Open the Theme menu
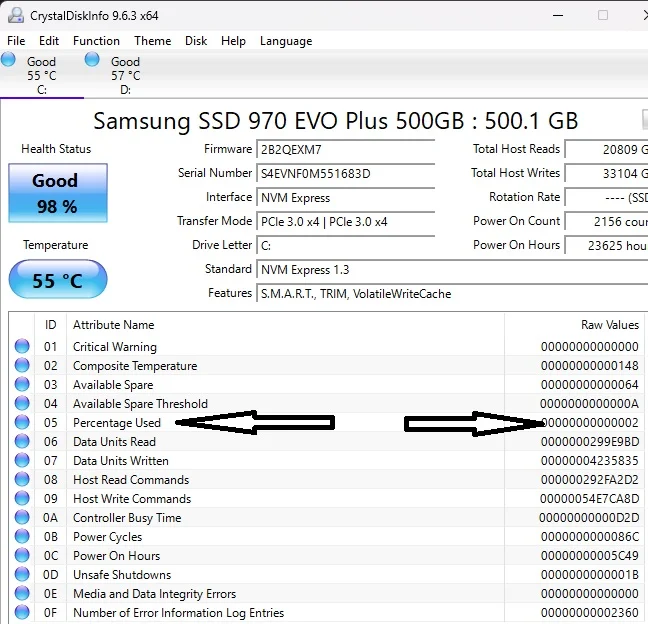 tap(152, 41)
